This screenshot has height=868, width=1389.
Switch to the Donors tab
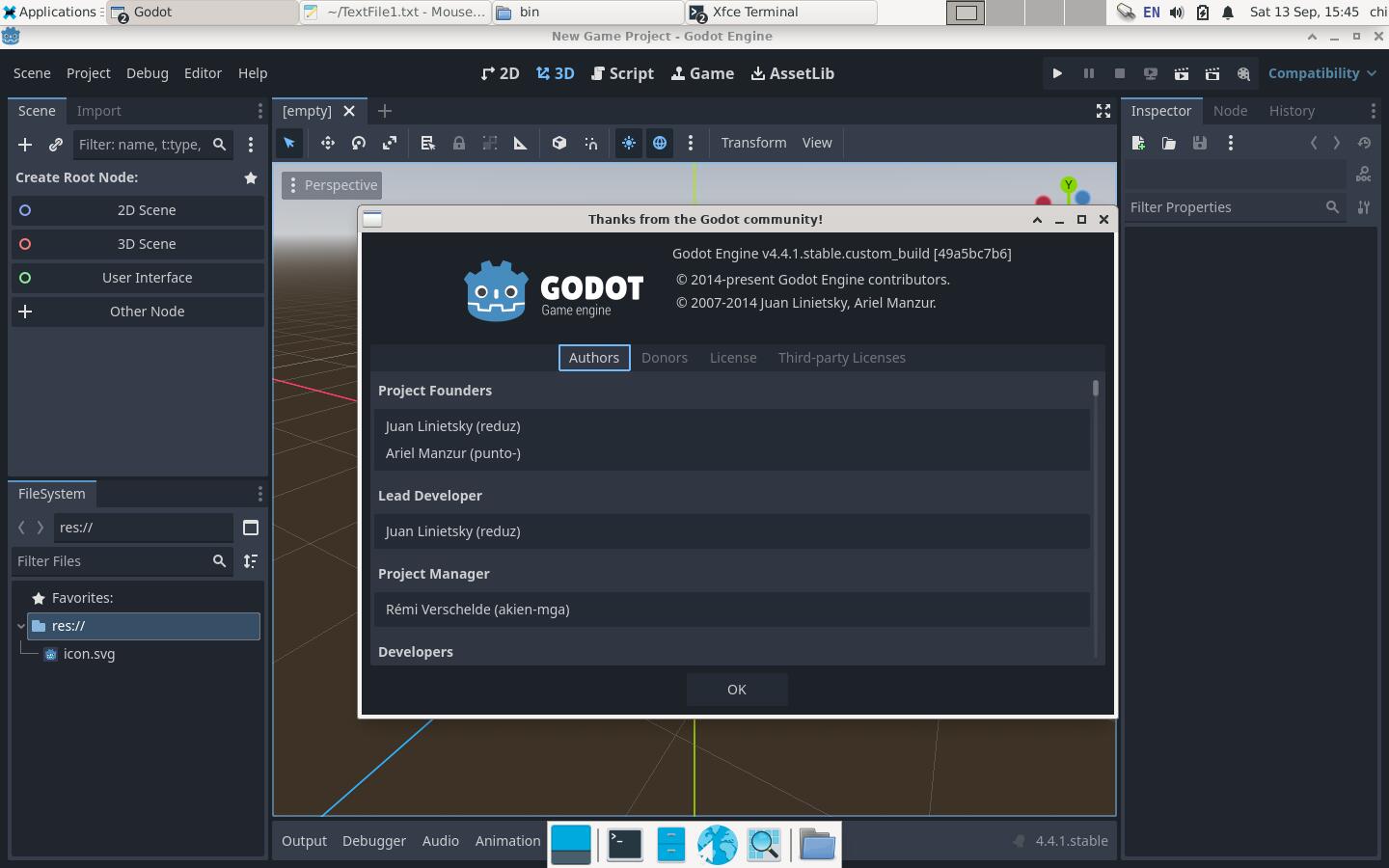point(665,358)
